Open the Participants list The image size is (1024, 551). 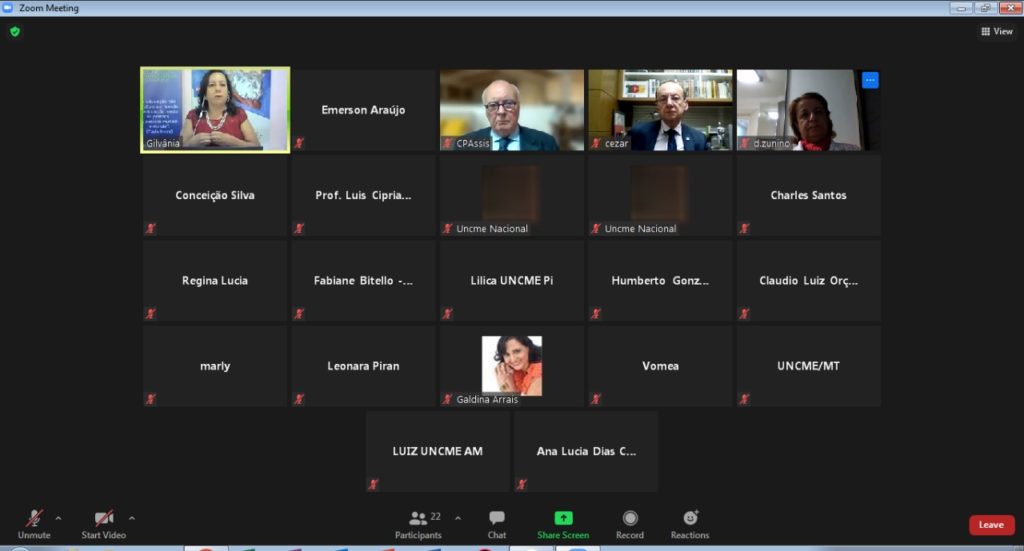point(419,524)
